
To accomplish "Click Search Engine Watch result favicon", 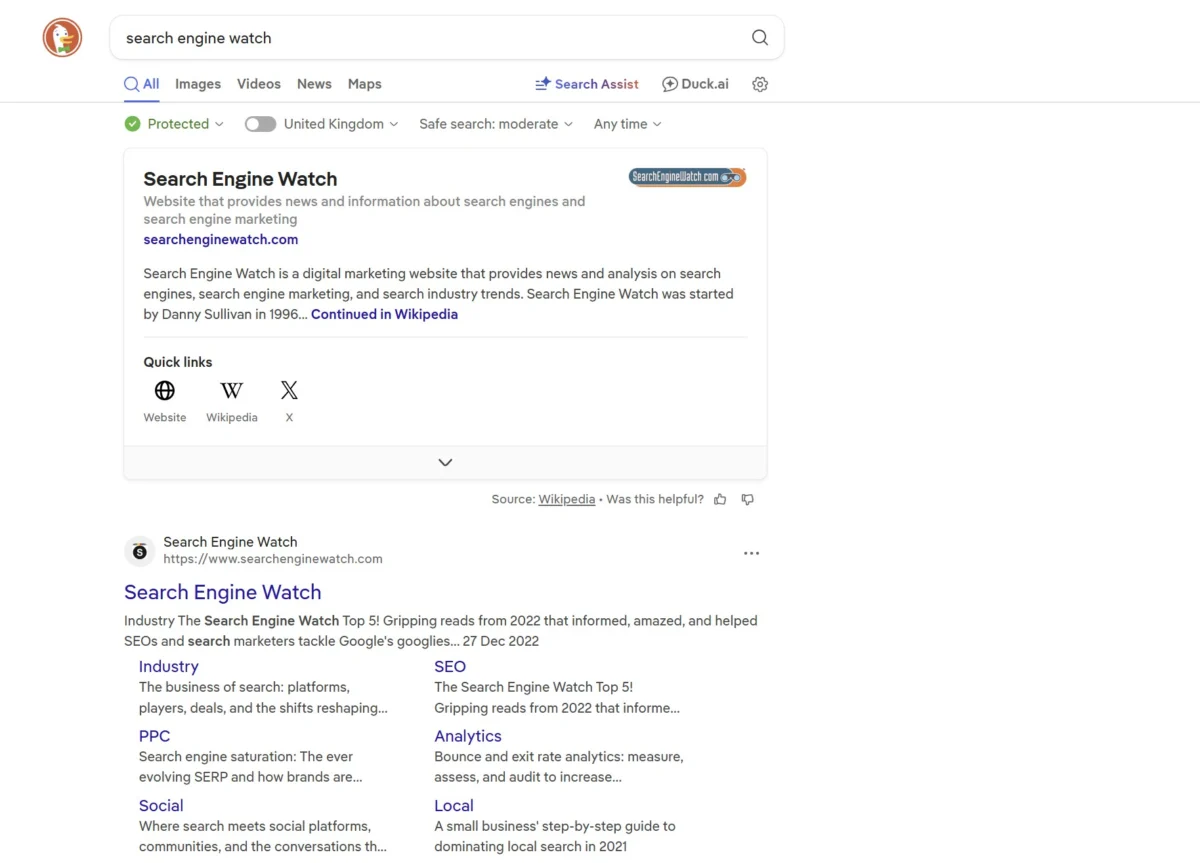I will (139, 551).
